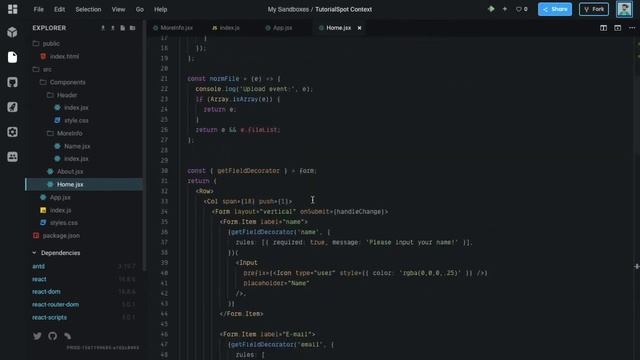Open the GitHub panel in sidebar
The width and height of the screenshot is (640, 360).
pyautogui.click(x=12, y=82)
